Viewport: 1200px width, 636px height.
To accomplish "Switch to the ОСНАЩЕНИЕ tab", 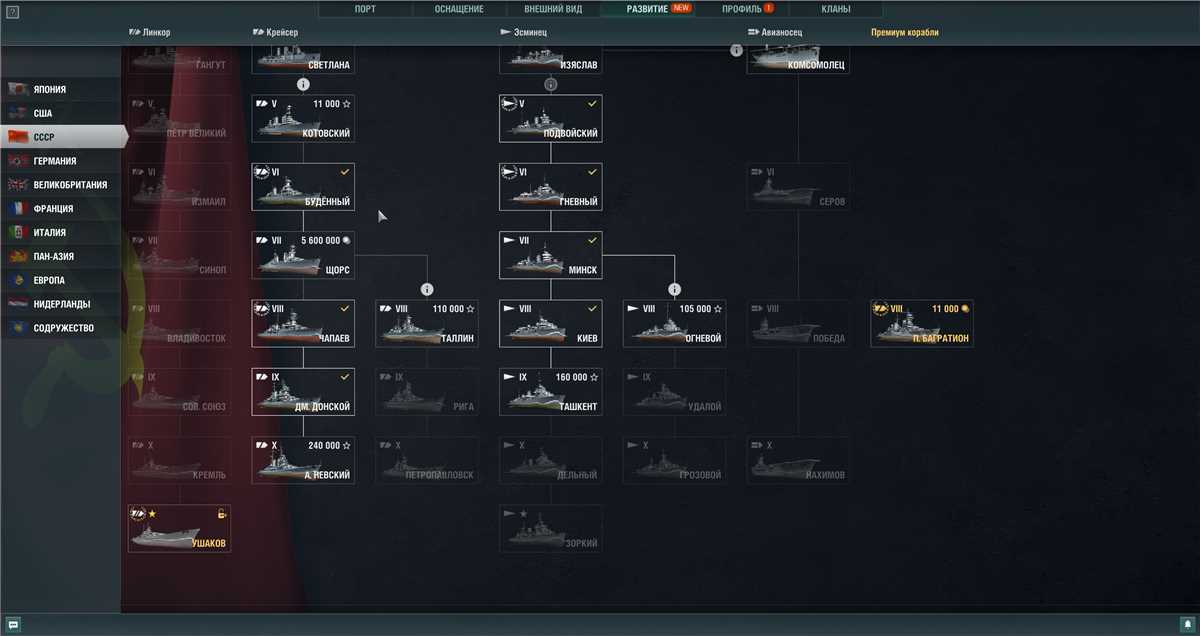I will [x=459, y=9].
